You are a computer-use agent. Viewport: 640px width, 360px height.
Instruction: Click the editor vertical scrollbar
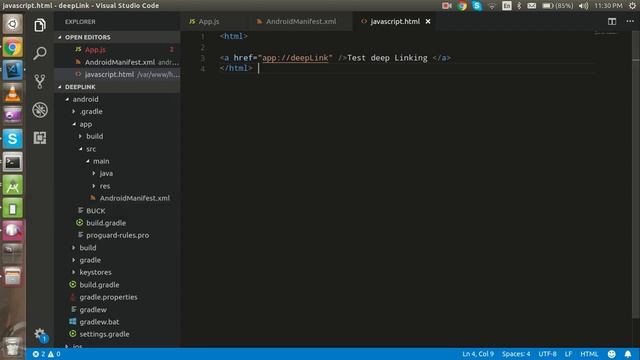click(x=636, y=176)
